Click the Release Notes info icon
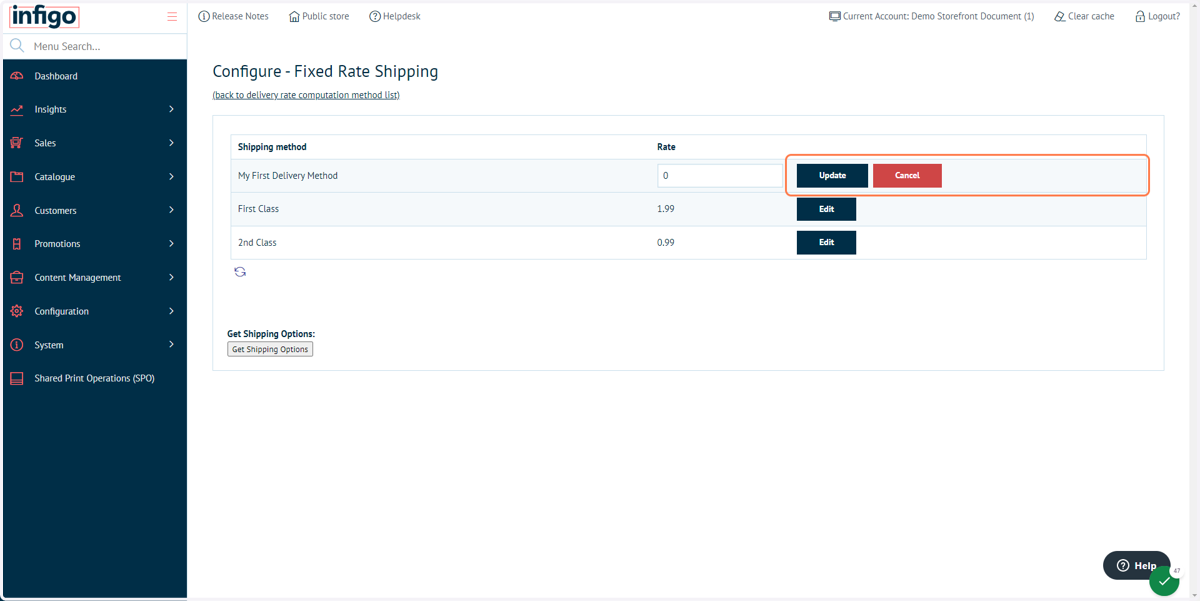This screenshot has height=601, width=1200. pos(204,17)
